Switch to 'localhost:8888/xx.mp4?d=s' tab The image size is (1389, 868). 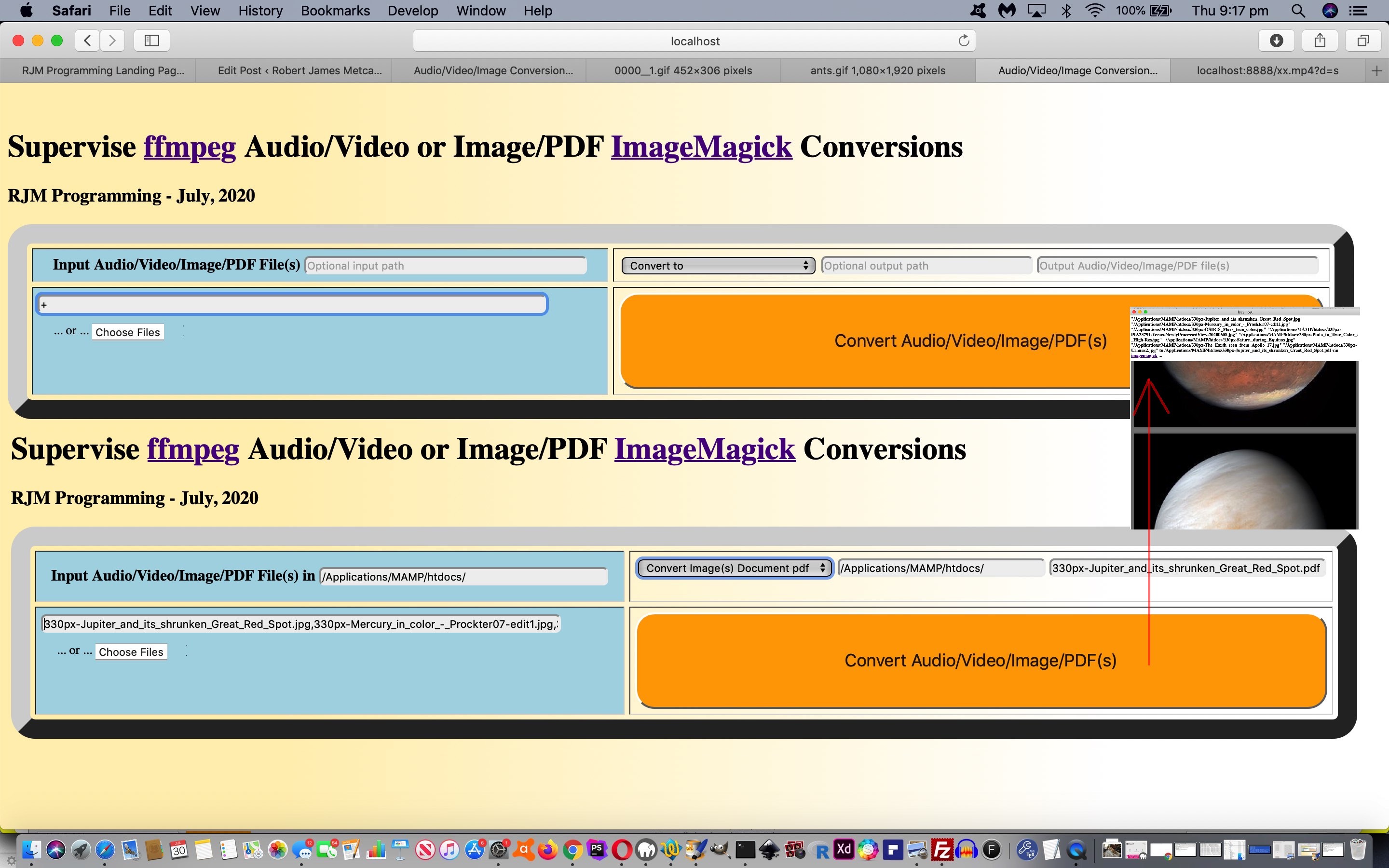1267,70
